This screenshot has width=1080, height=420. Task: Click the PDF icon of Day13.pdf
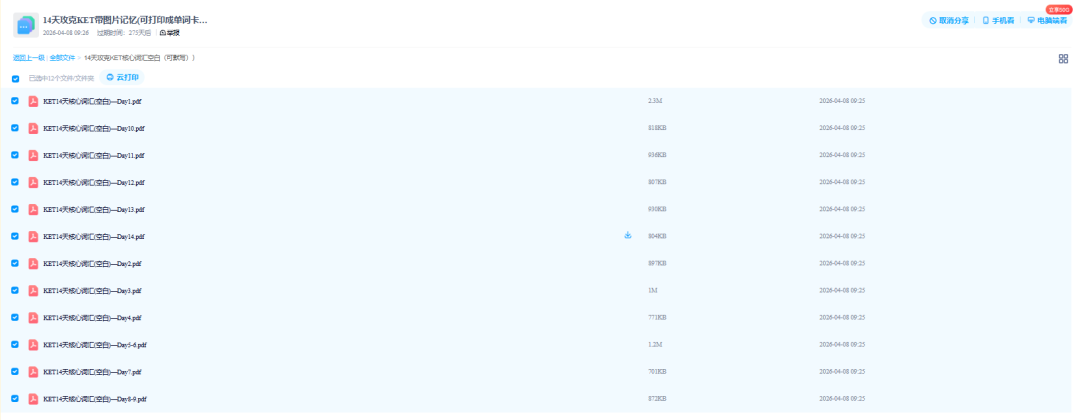33,209
